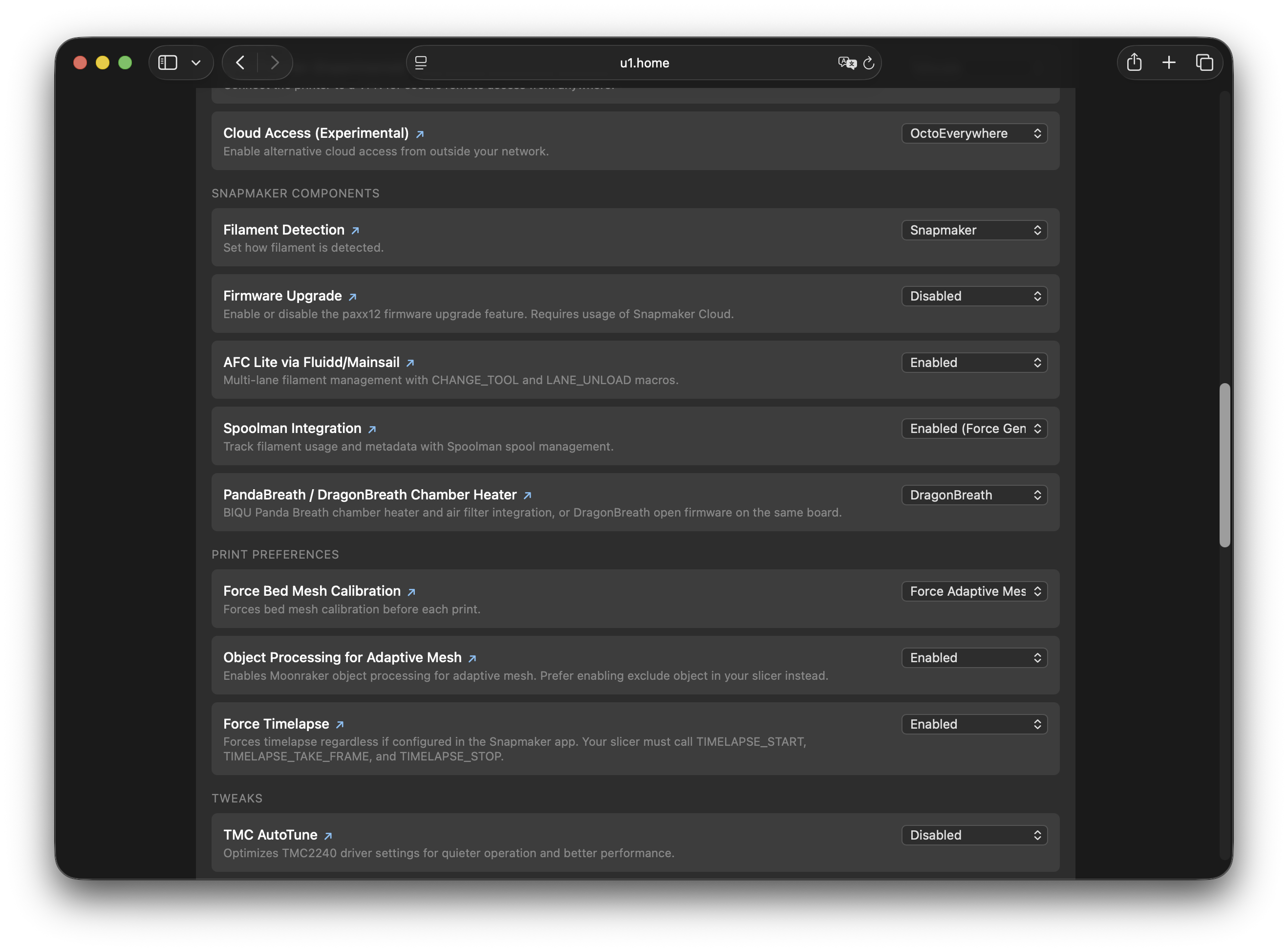The image size is (1288, 952).
Task: Open Filament Detection external link arrow
Action: point(355,231)
